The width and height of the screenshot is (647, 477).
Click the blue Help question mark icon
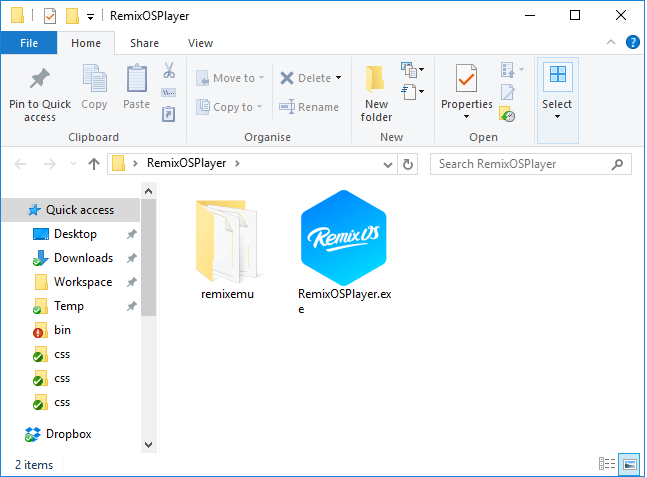(632, 42)
